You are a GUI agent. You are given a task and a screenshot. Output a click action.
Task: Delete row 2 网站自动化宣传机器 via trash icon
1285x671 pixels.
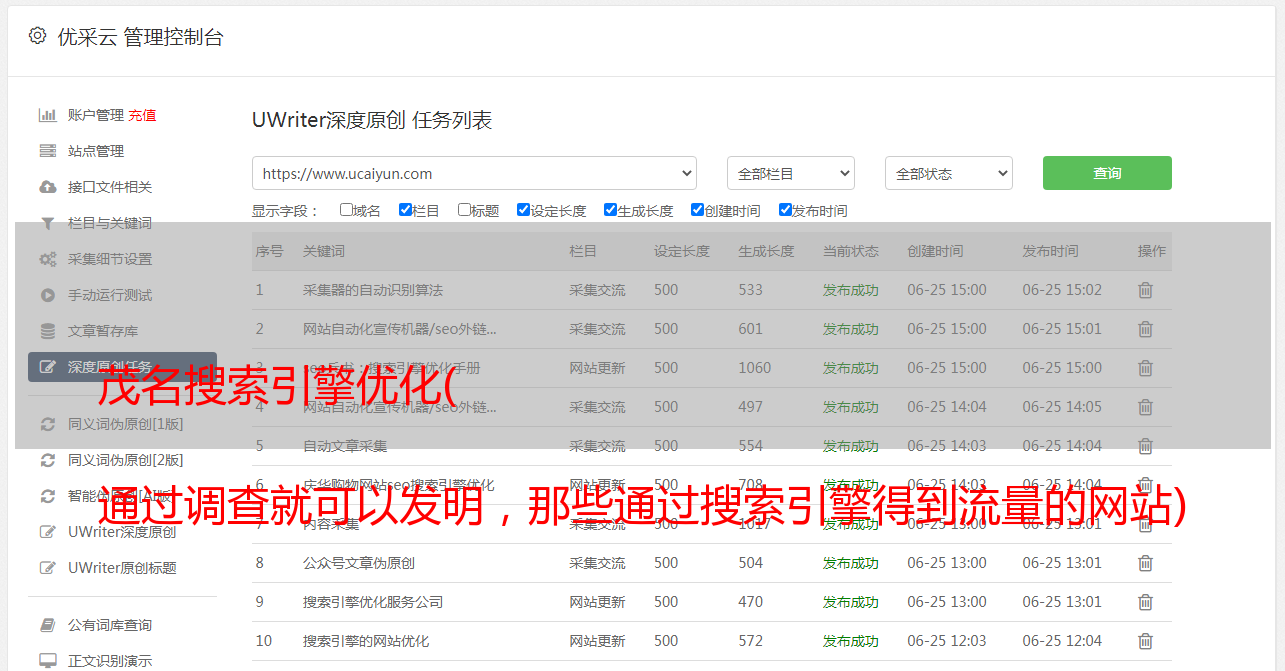[x=1145, y=329]
